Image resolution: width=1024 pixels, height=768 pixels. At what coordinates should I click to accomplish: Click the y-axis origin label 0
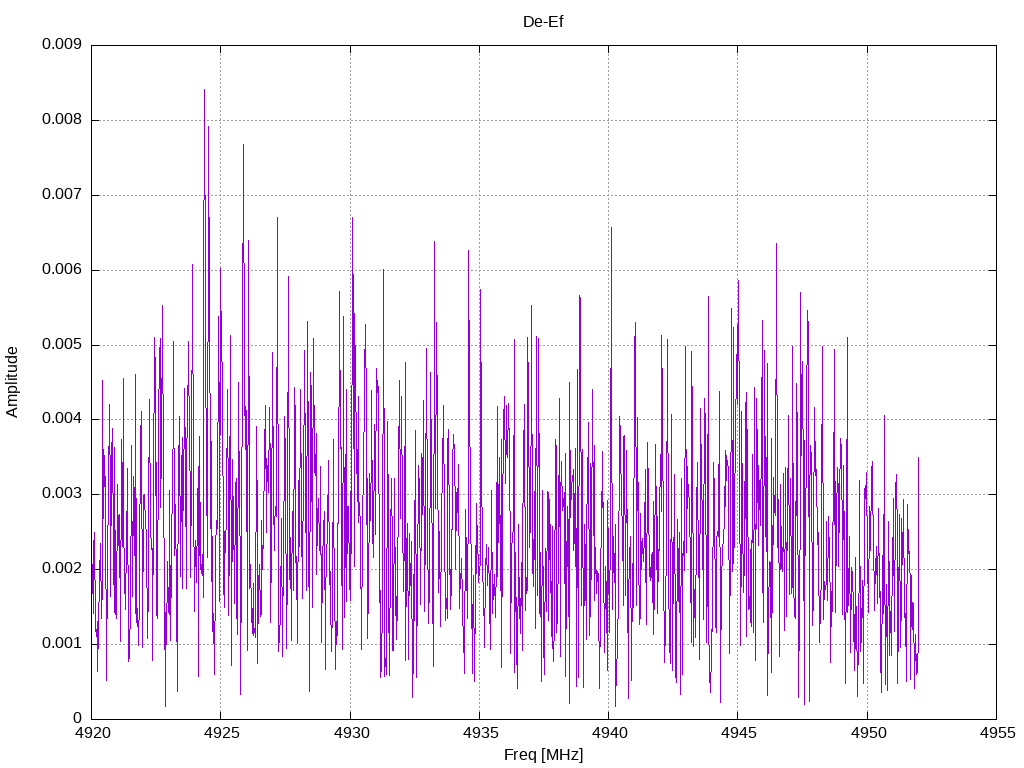pos(77,718)
